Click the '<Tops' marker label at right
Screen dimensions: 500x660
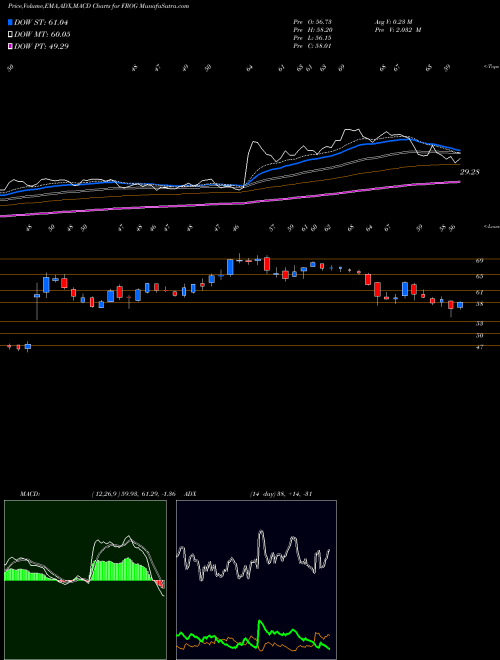[491, 67]
